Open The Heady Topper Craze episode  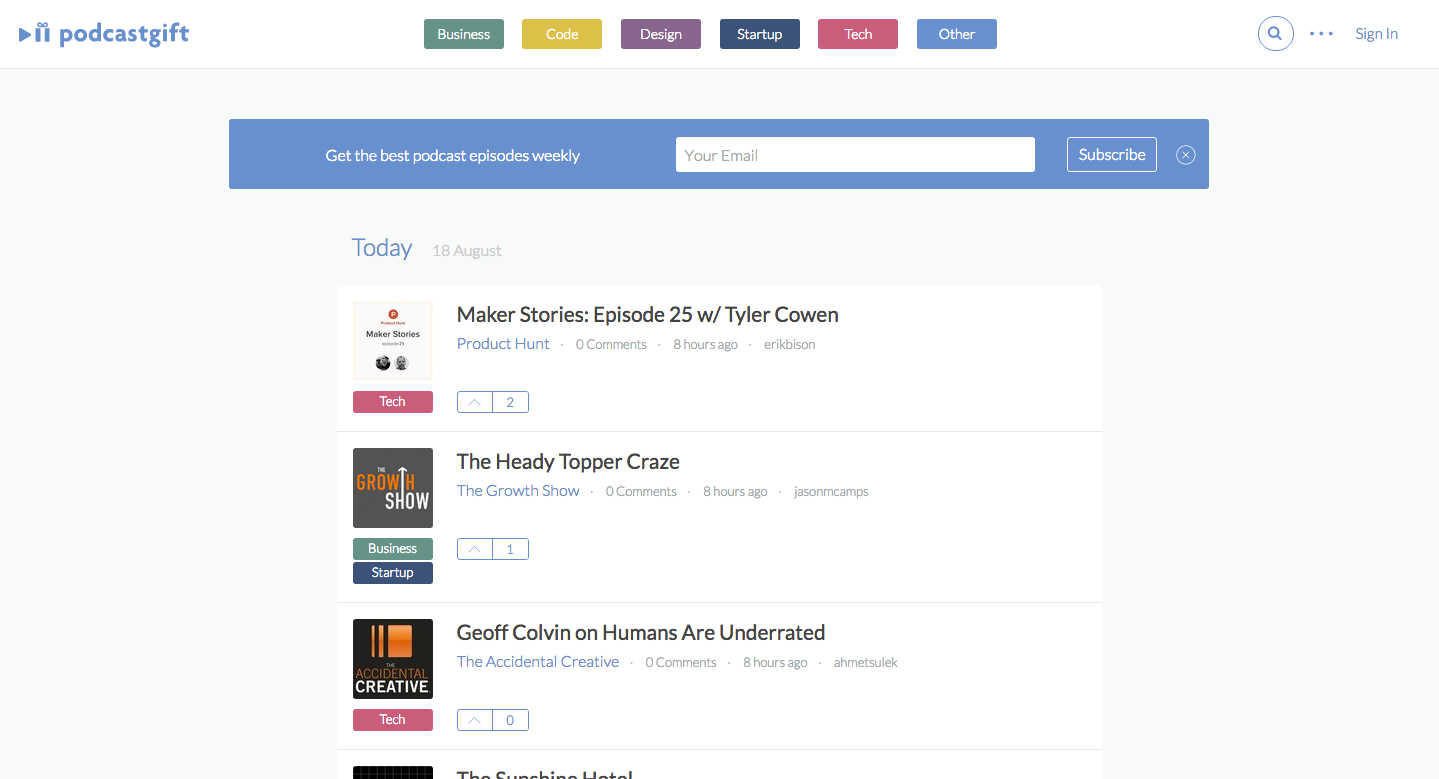[568, 461]
